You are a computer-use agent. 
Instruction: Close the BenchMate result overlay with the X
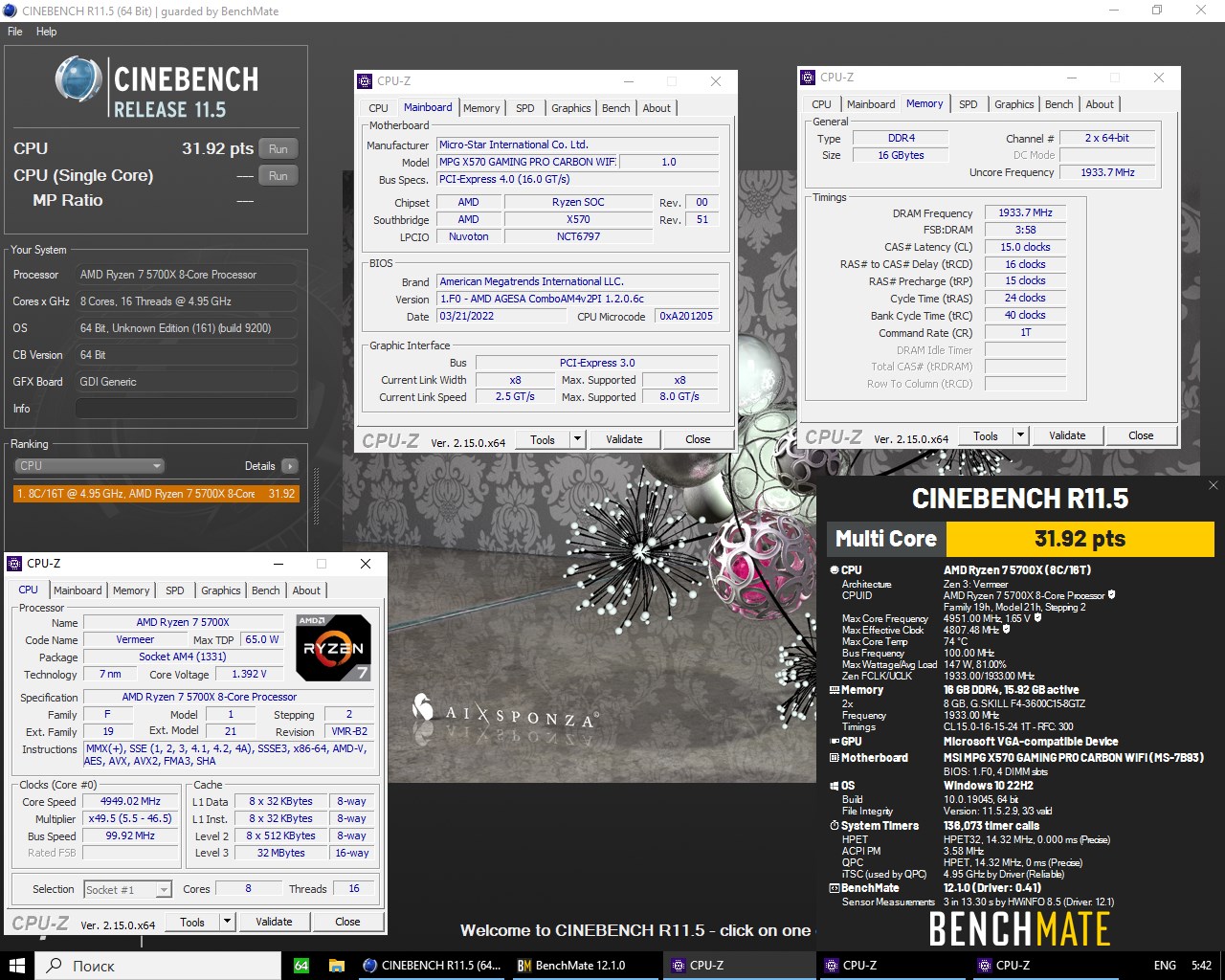[1213, 486]
